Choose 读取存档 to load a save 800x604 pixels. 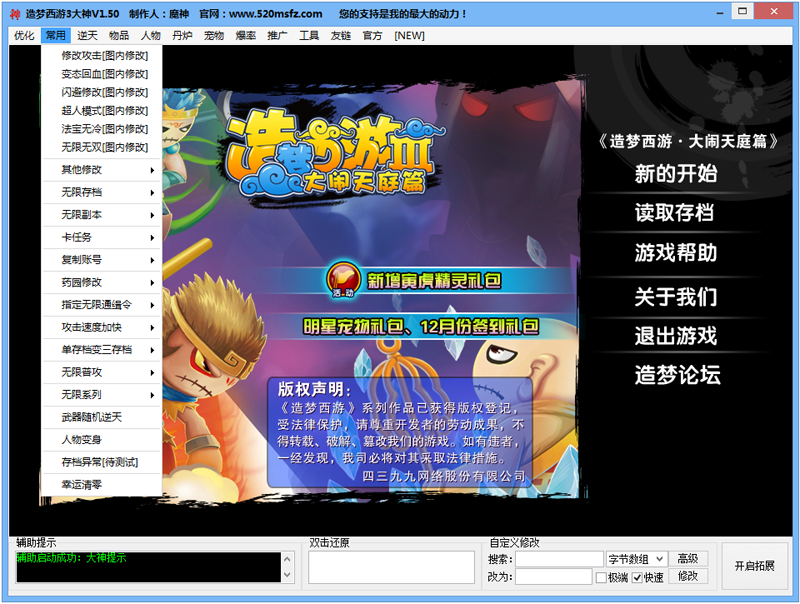click(x=674, y=212)
